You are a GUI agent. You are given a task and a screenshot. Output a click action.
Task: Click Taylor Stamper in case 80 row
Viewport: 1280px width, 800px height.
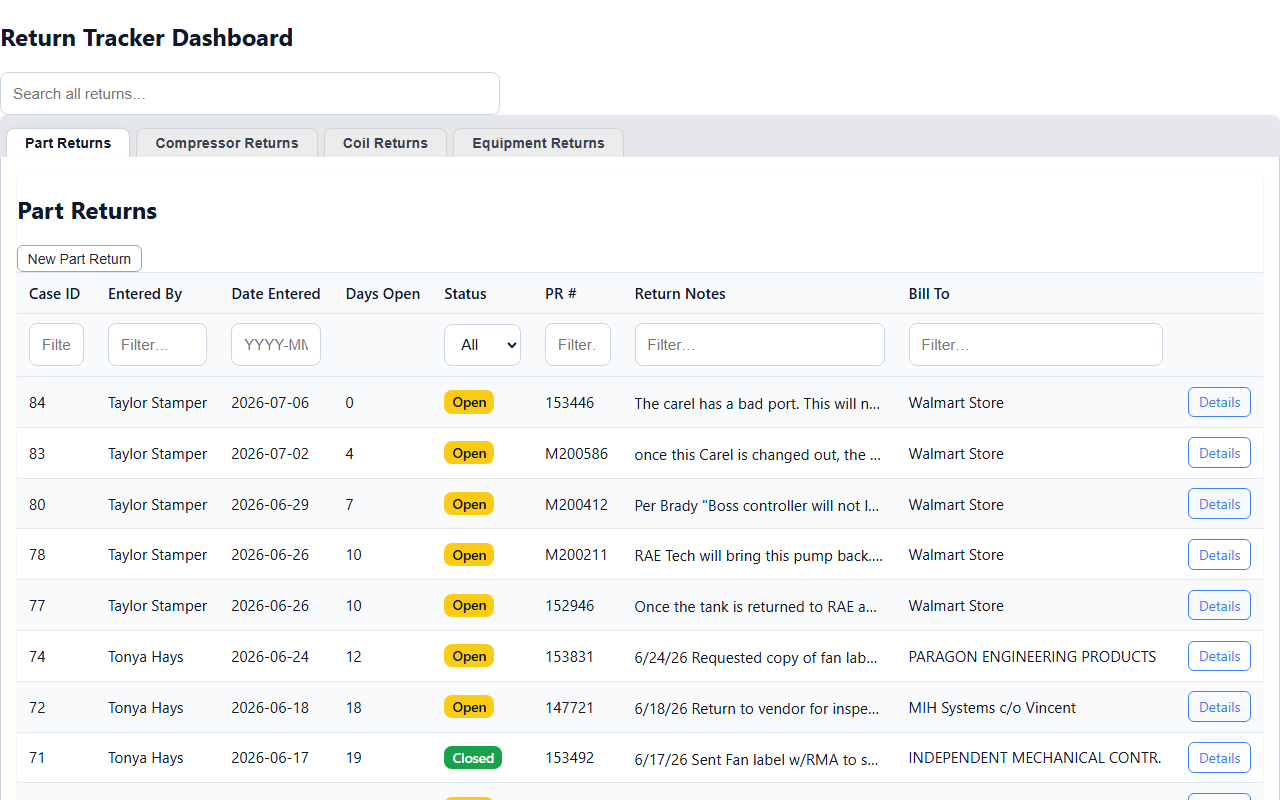158,505
